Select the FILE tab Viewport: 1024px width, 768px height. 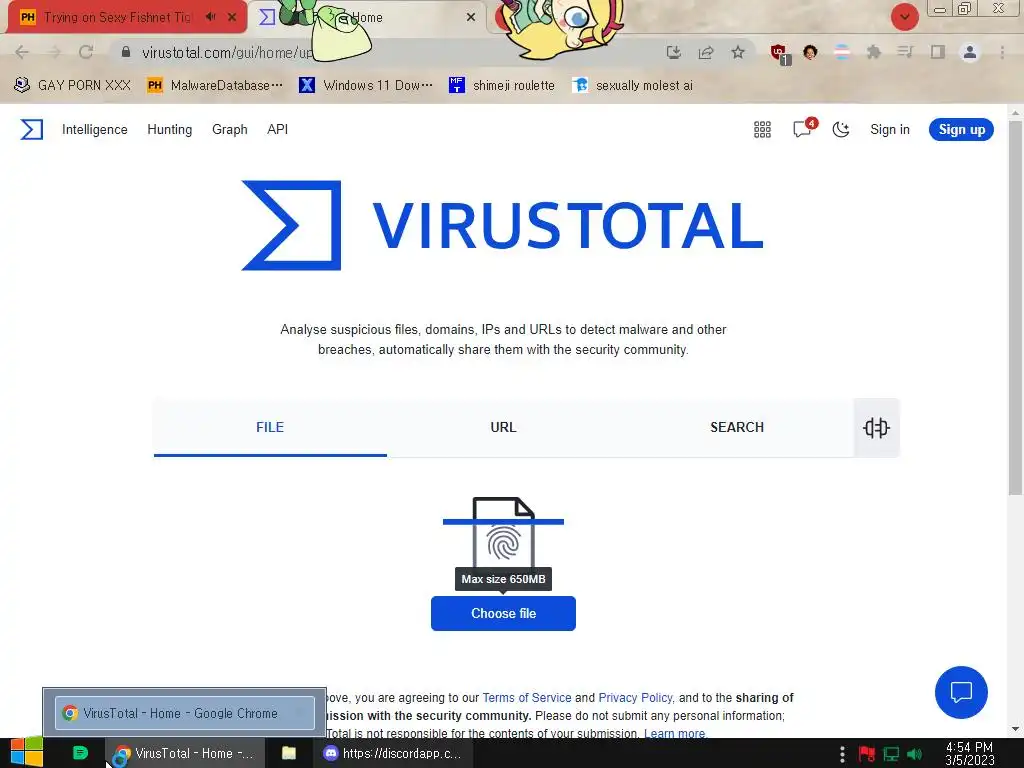coord(270,427)
